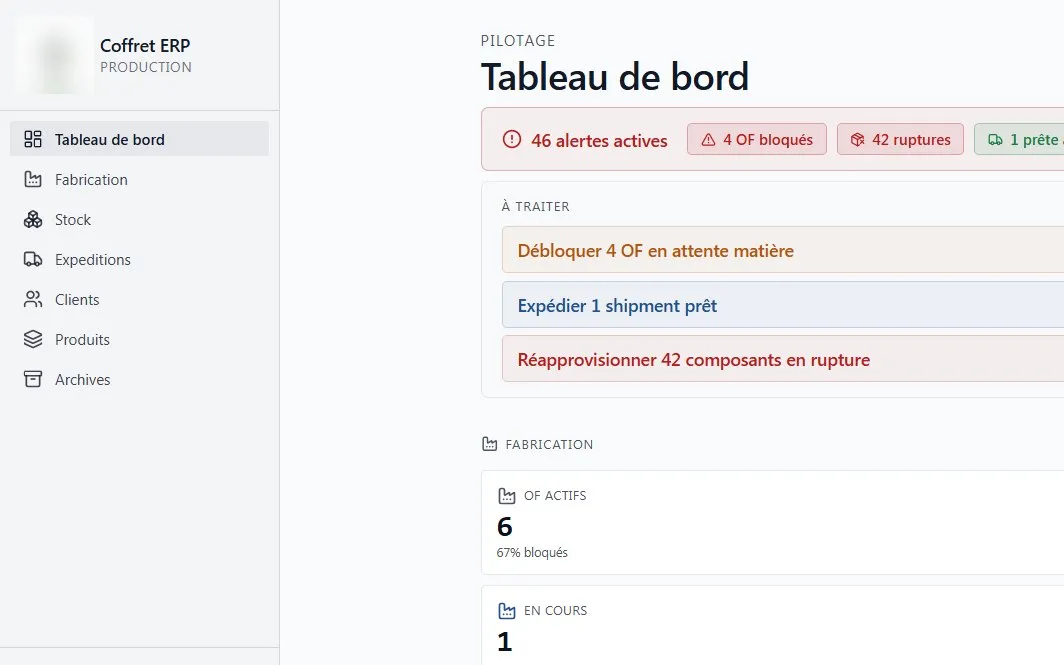This screenshot has width=1064, height=665.
Task: Click the factory icon beside FABRICATION heading
Action: (489, 444)
